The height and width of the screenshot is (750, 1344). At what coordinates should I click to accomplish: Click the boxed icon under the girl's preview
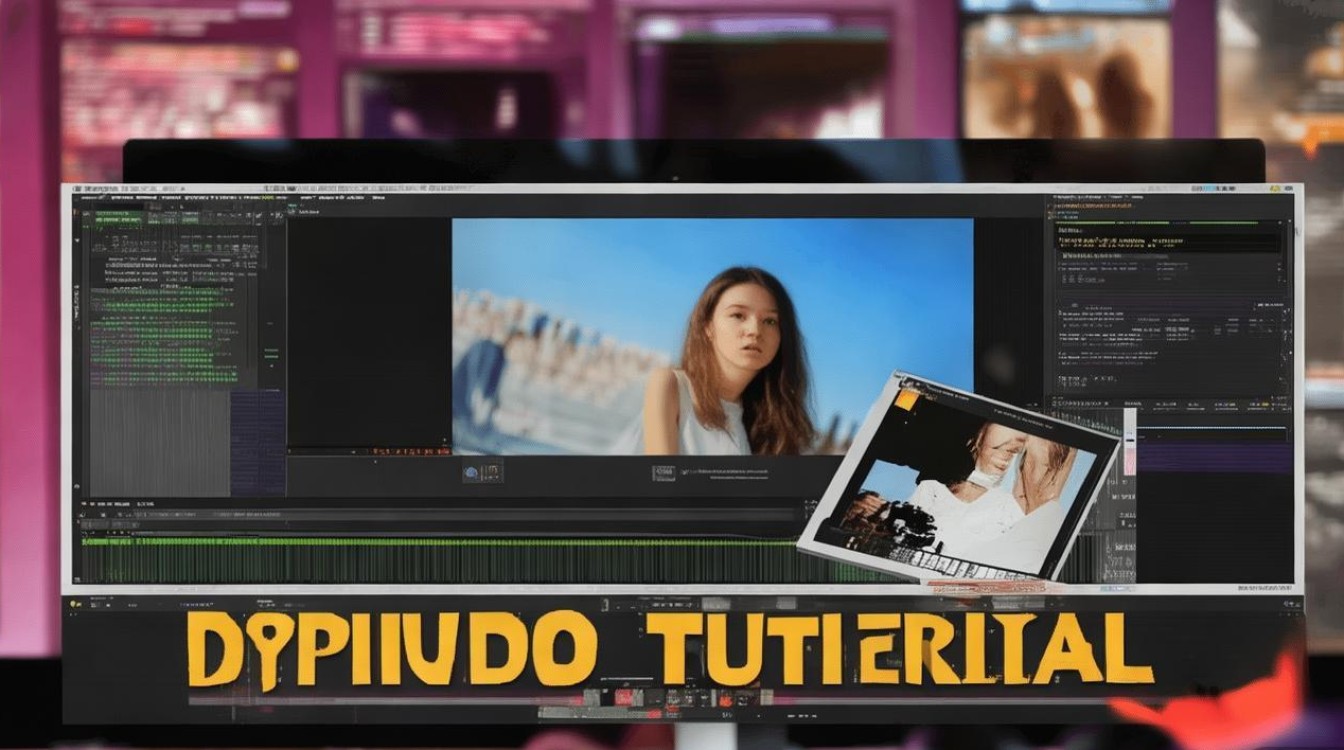[x=664, y=473]
